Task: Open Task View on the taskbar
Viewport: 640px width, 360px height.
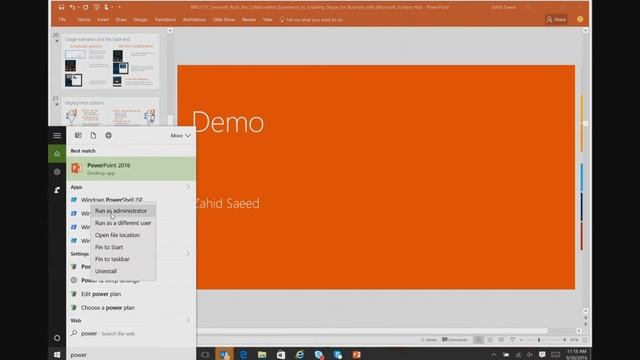Action: [x=205, y=355]
